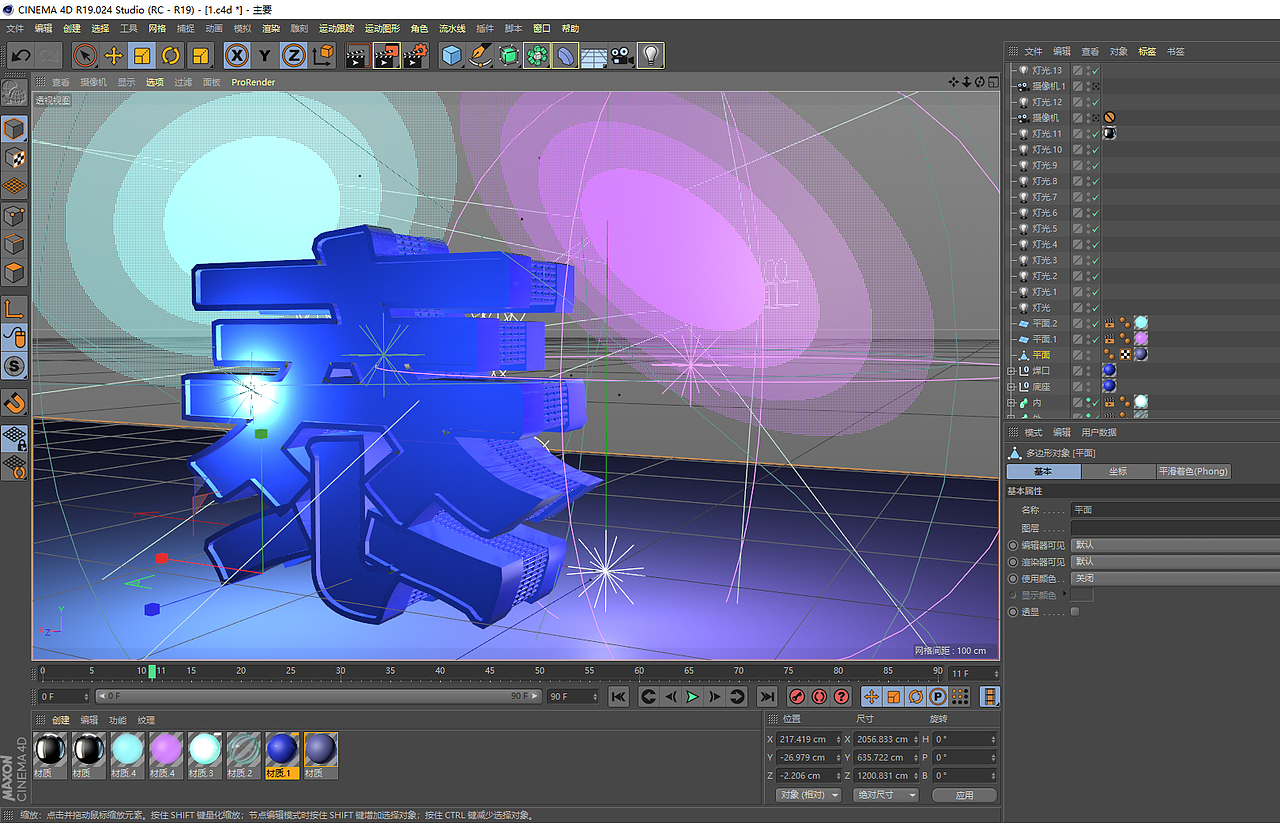Select the spline pen tool

480,56
